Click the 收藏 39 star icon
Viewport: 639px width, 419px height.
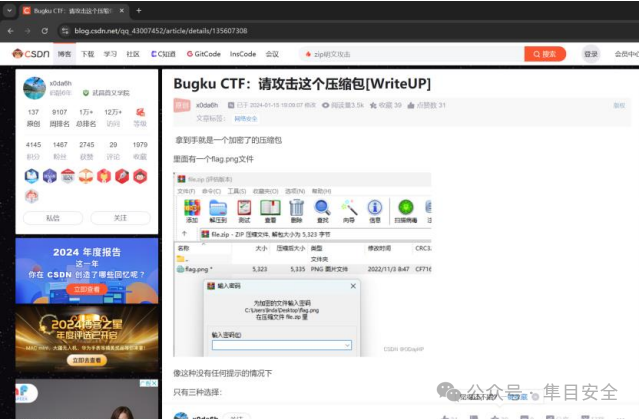tap(373, 105)
